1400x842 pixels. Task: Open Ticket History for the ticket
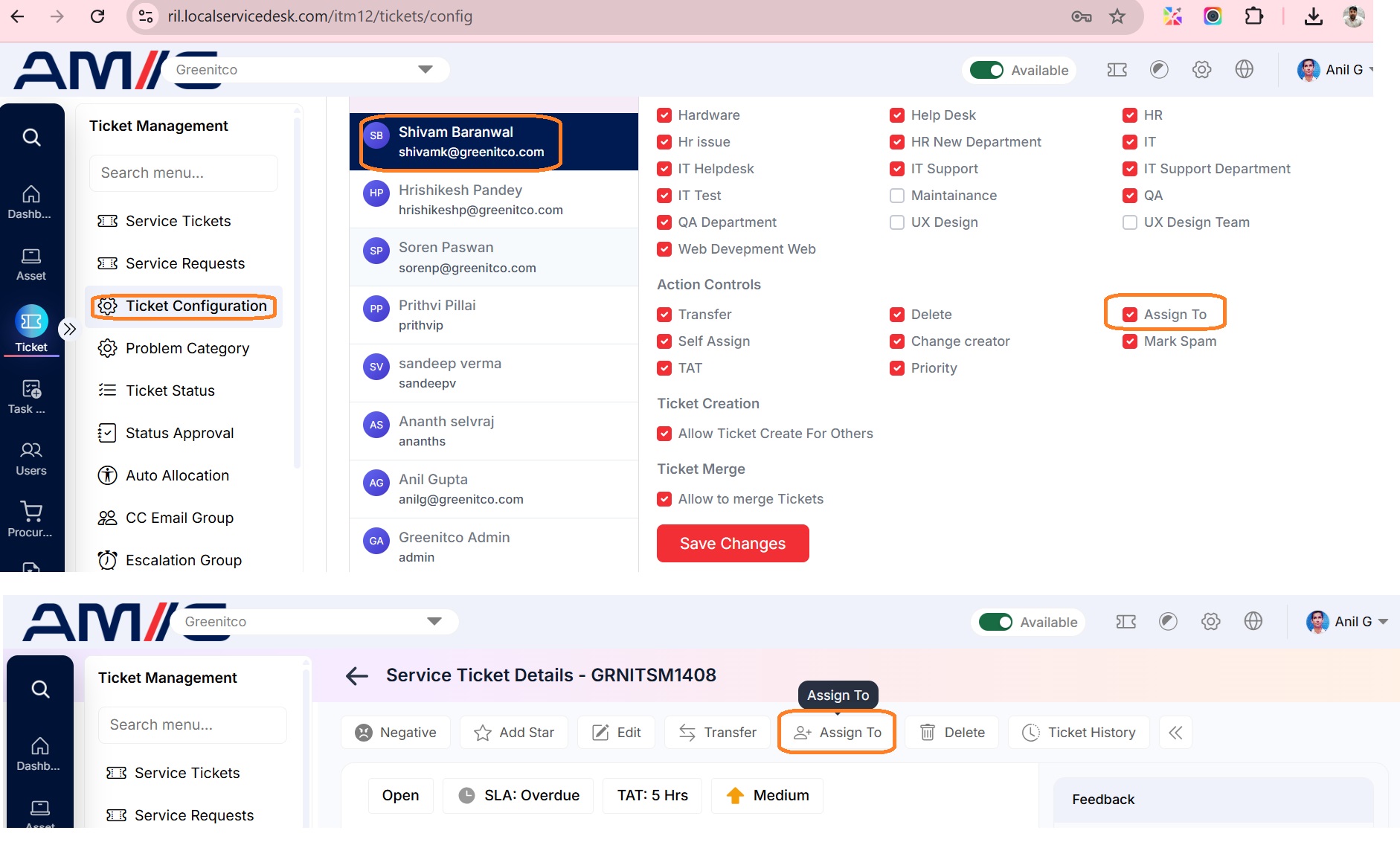click(1079, 733)
